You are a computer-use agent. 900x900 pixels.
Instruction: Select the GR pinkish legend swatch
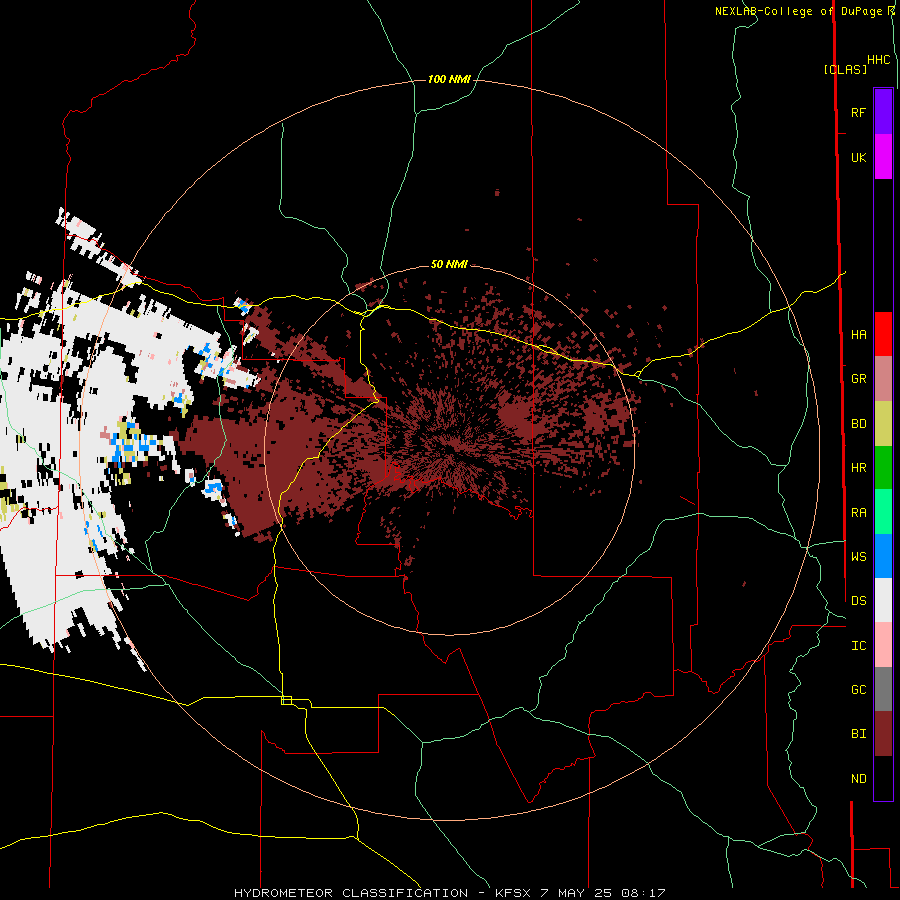tap(883, 379)
